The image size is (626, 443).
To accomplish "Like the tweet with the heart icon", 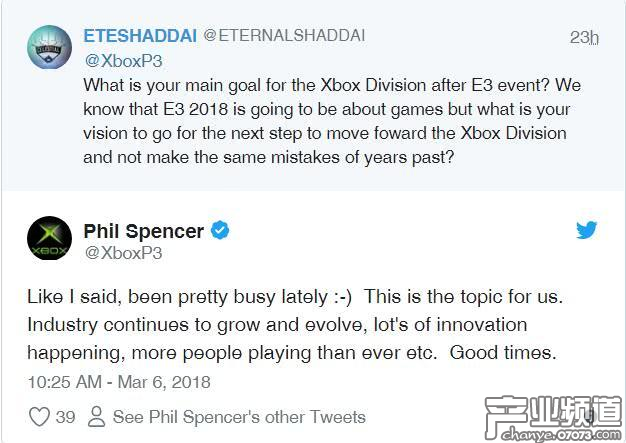I will [x=39, y=417].
